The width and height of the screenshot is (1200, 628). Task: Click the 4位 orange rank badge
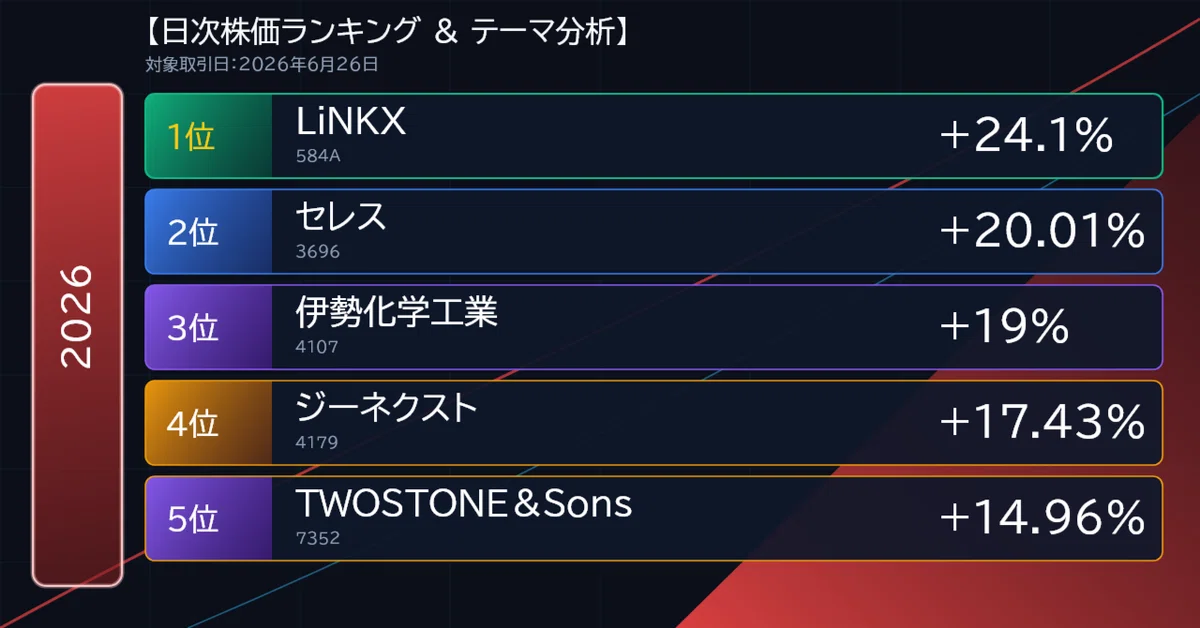click(x=209, y=423)
